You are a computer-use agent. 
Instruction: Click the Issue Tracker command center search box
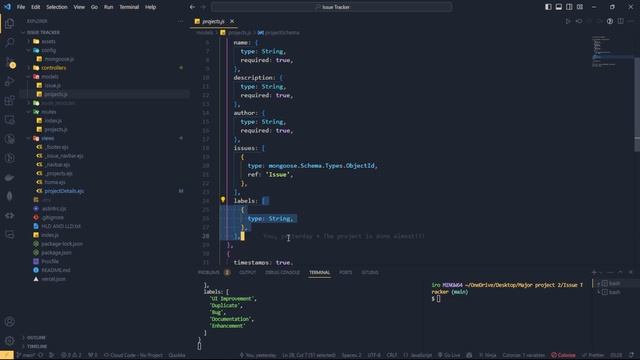click(332, 7)
